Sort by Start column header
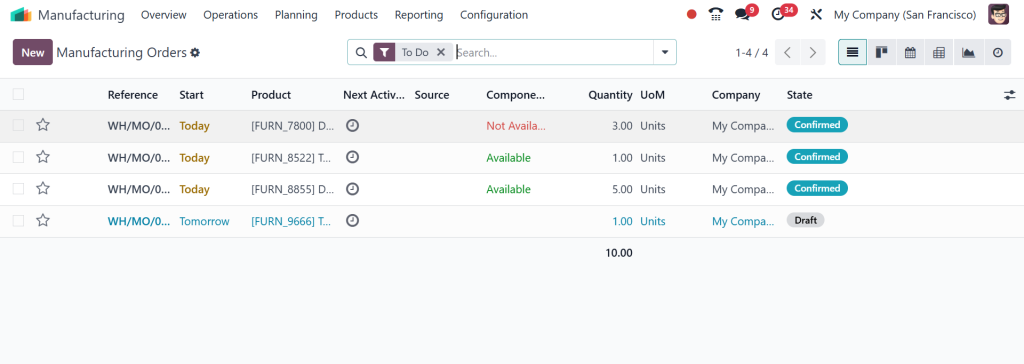Image resolution: width=1024 pixels, height=364 pixels. (191, 95)
